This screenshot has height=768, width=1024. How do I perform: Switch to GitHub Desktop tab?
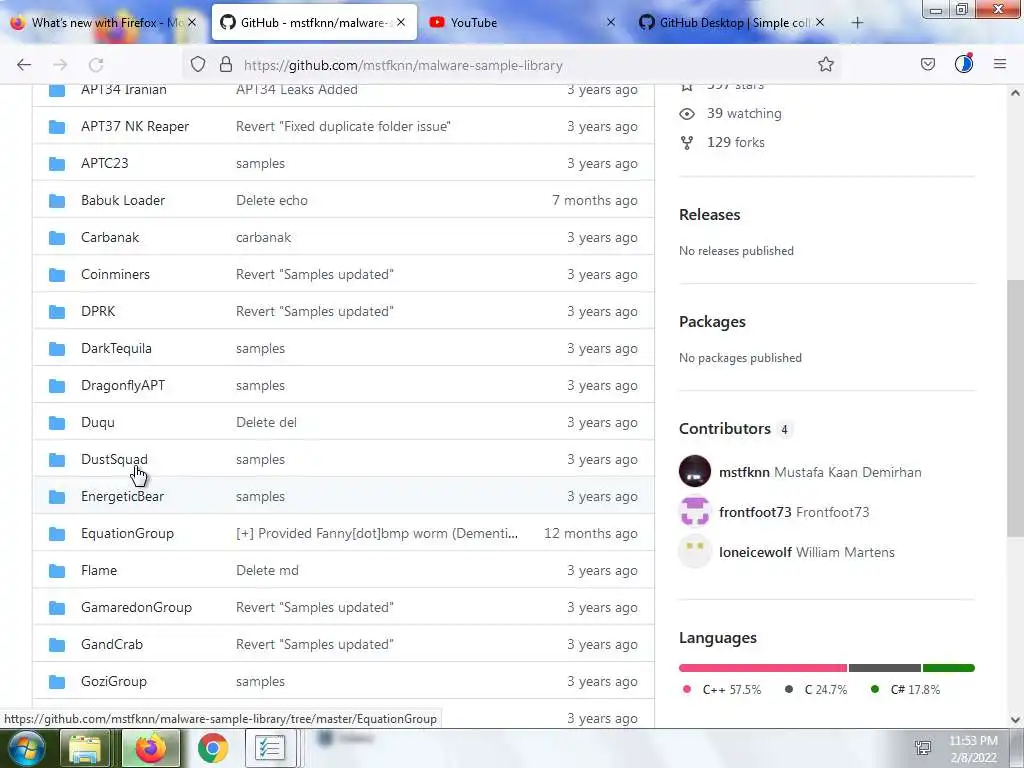[733, 22]
